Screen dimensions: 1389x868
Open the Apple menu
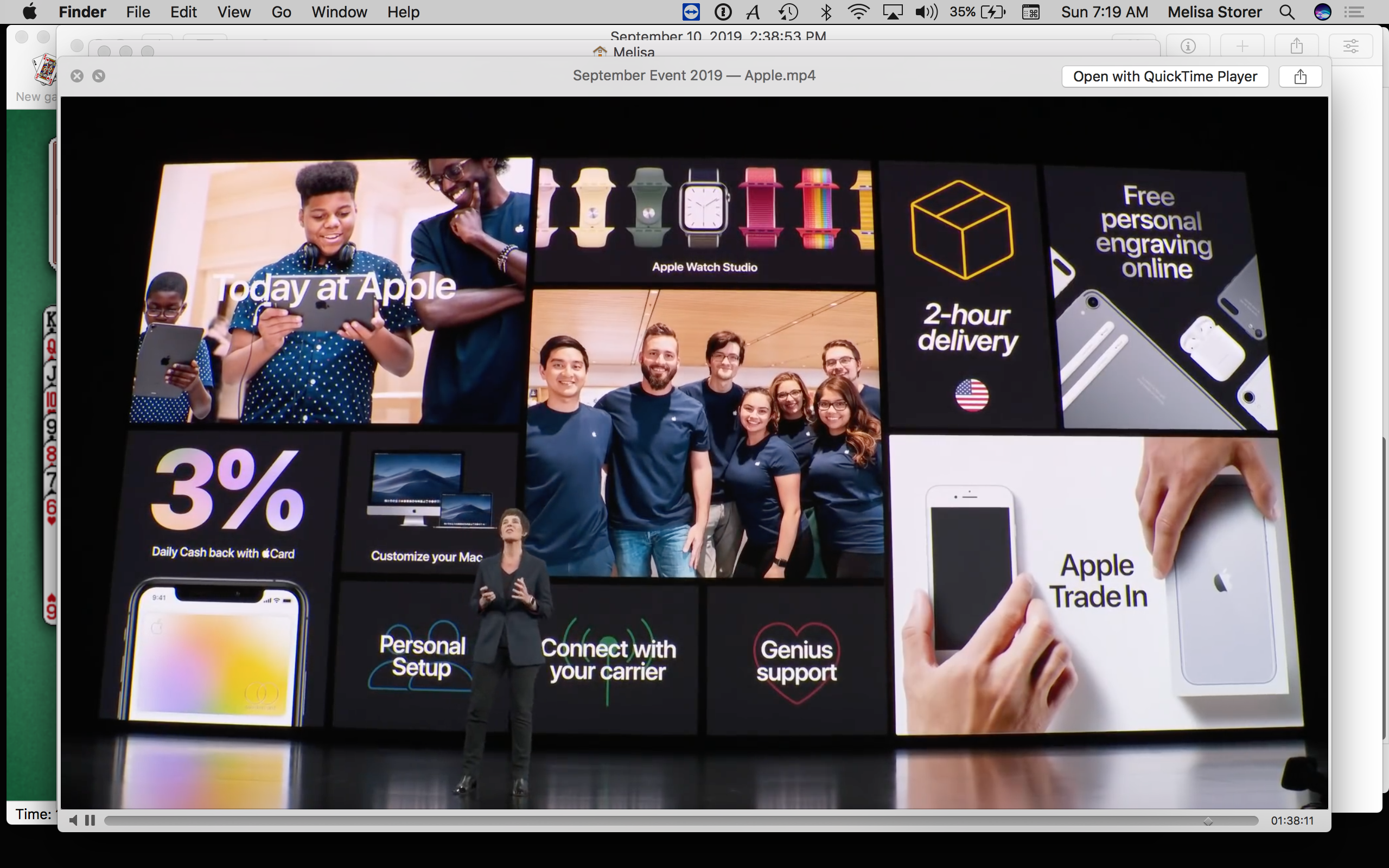point(29,12)
